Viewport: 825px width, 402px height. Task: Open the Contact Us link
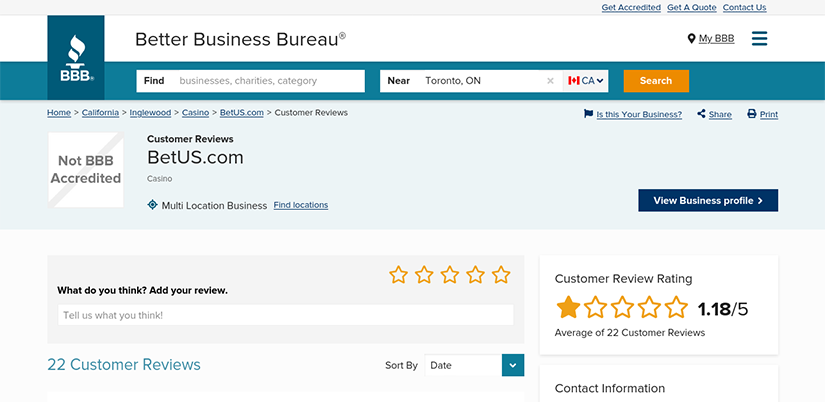tap(744, 7)
